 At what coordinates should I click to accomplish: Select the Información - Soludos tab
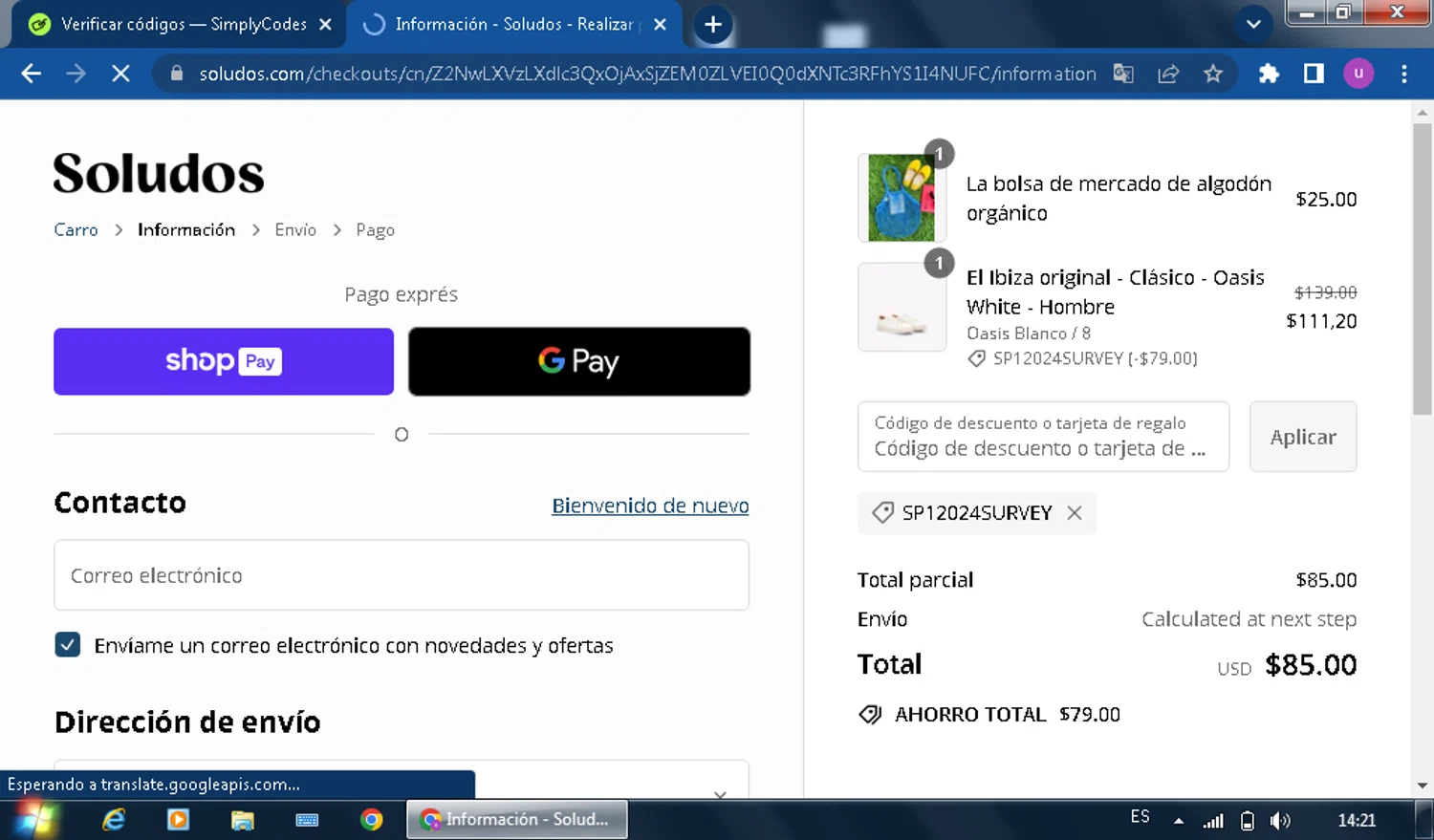[x=514, y=25]
